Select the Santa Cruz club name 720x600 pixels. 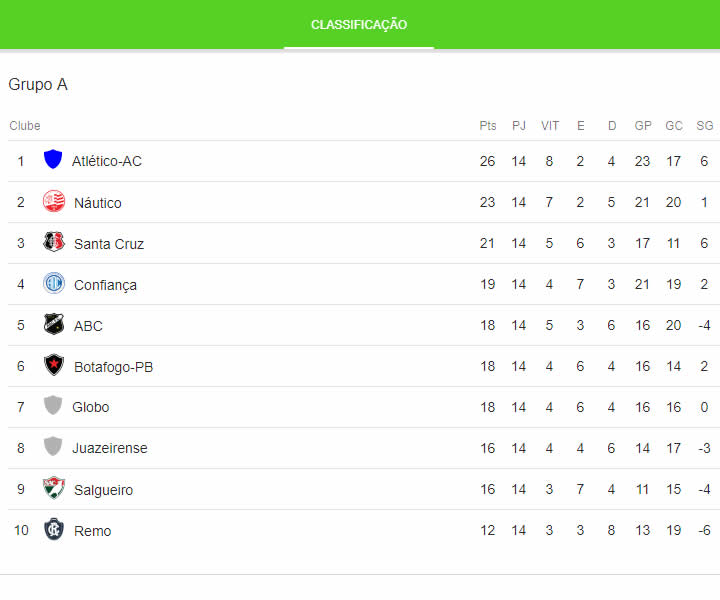(109, 244)
